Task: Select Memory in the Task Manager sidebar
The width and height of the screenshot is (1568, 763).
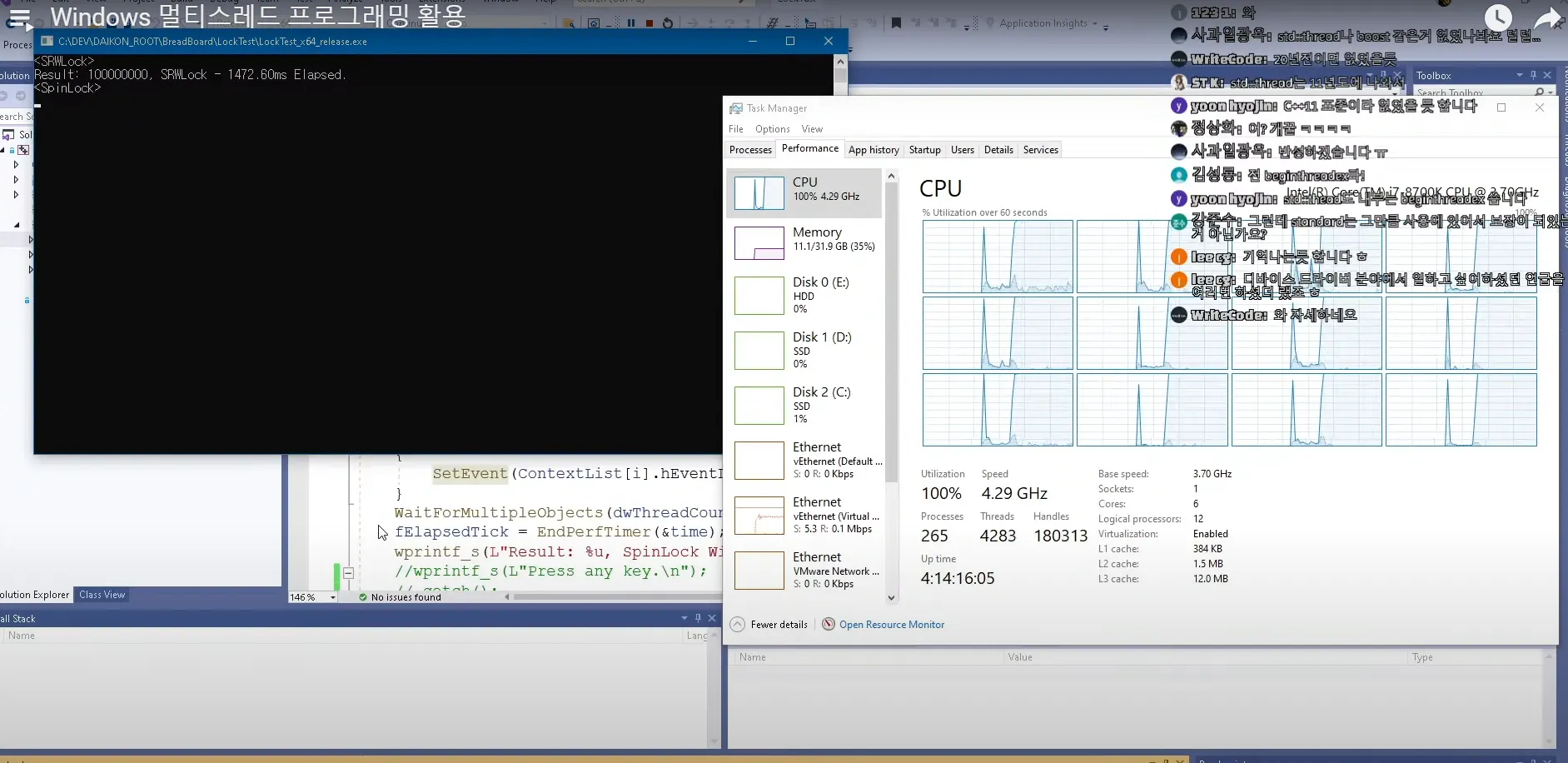Action: 804,242
